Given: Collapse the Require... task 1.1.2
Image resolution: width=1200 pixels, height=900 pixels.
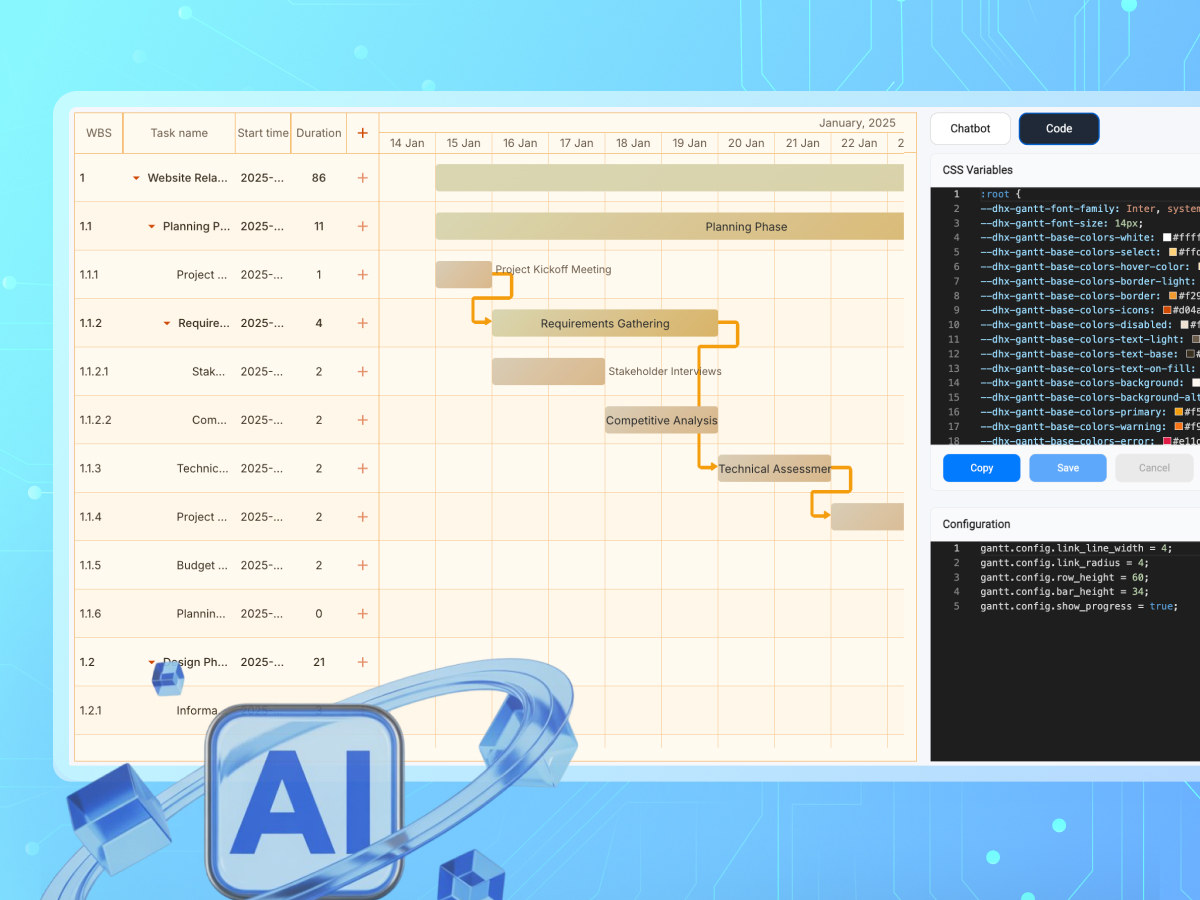Looking at the screenshot, I should click(x=167, y=324).
